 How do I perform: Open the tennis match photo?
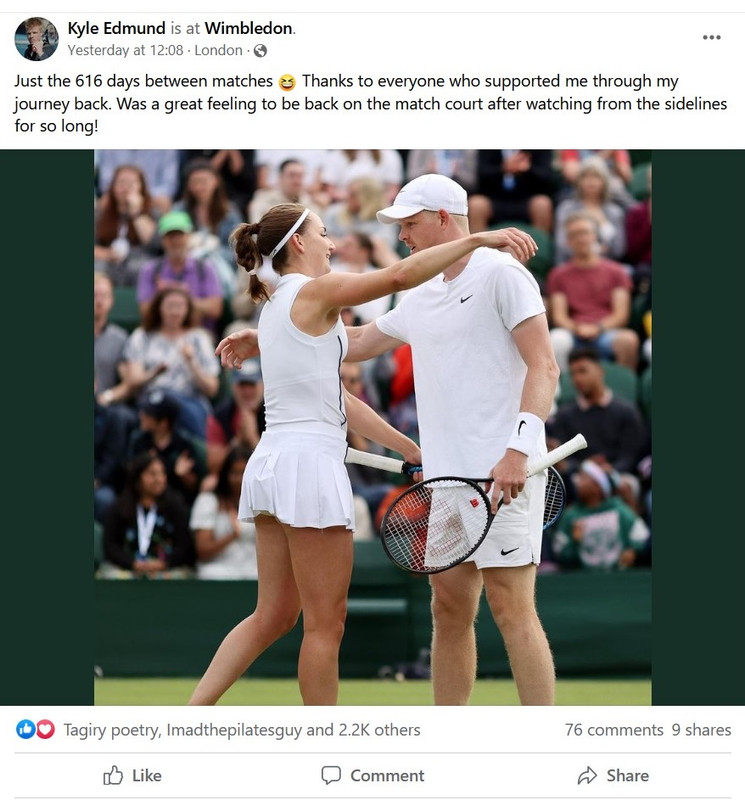[372, 427]
